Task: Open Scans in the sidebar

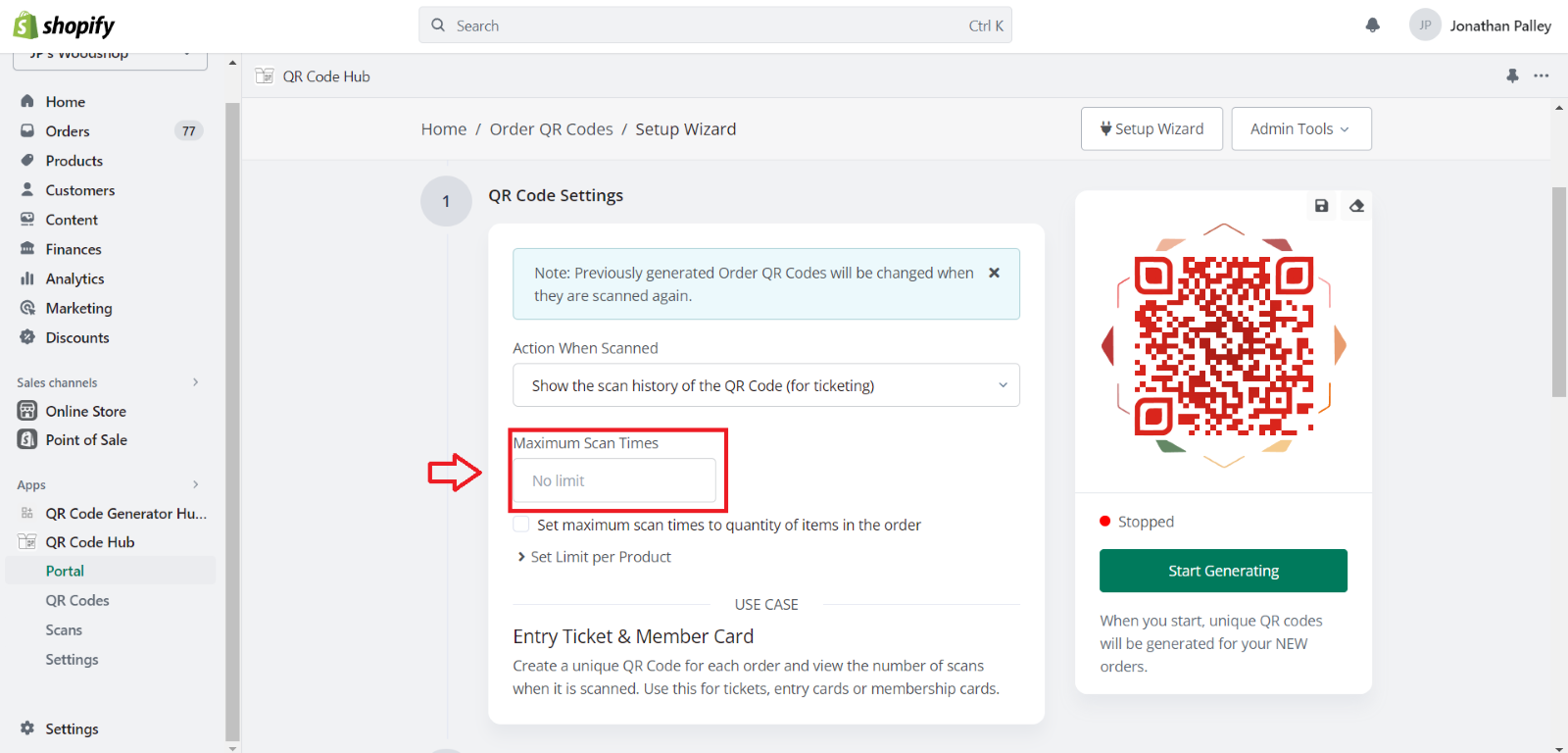Action: (64, 629)
